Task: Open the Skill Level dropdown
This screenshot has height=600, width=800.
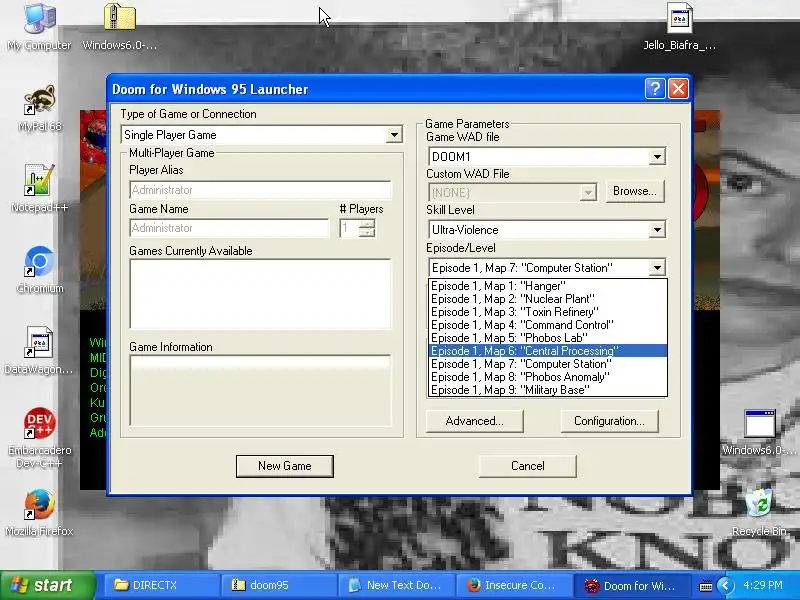Action: click(x=657, y=230)
